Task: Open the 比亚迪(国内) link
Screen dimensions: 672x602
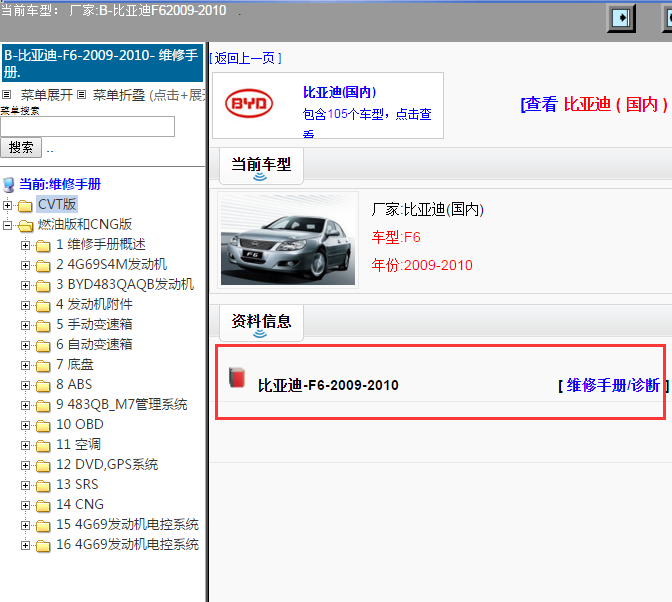Action: (339, 92)
